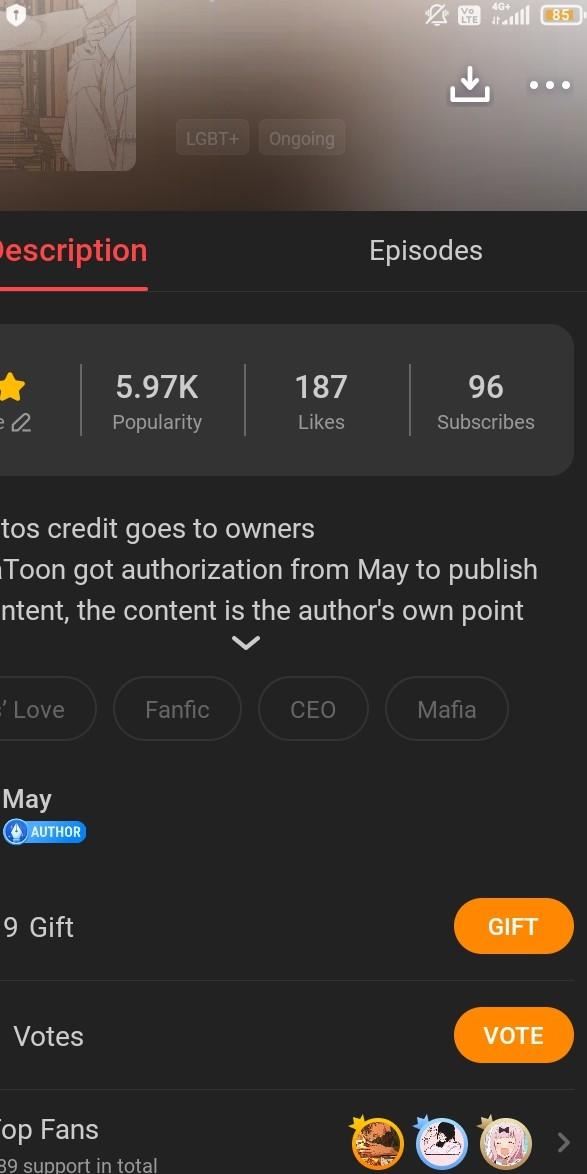587x1174 pixels.
Task: Select the Fanfic tag
Action: [177, 709]
